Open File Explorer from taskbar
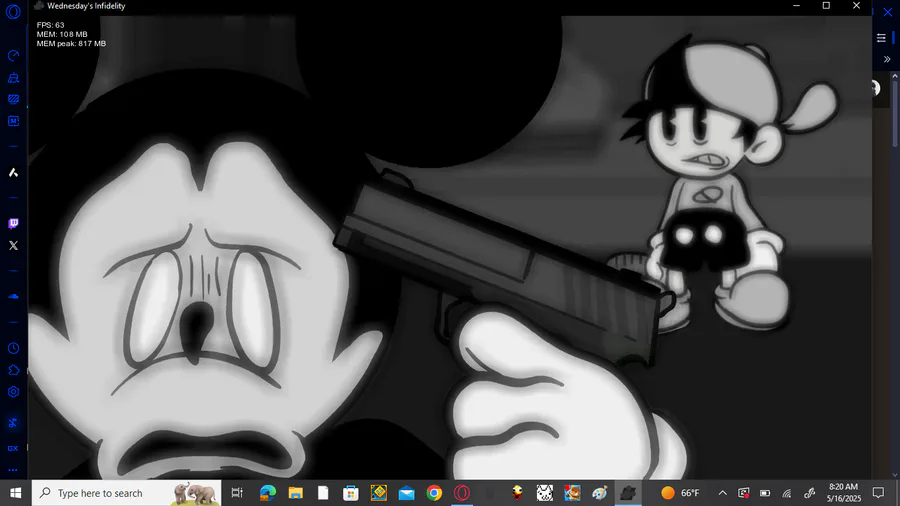This screenshot has width=900, height=506. pyautogui.click(x=295, y=493)
